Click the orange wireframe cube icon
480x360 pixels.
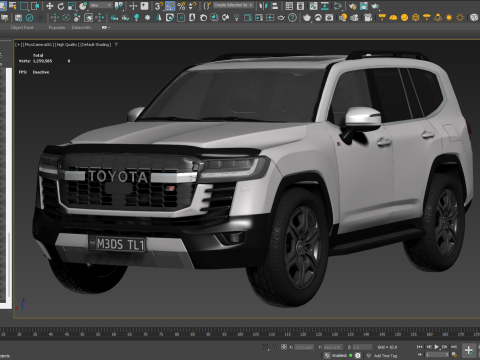pos(415,17)
